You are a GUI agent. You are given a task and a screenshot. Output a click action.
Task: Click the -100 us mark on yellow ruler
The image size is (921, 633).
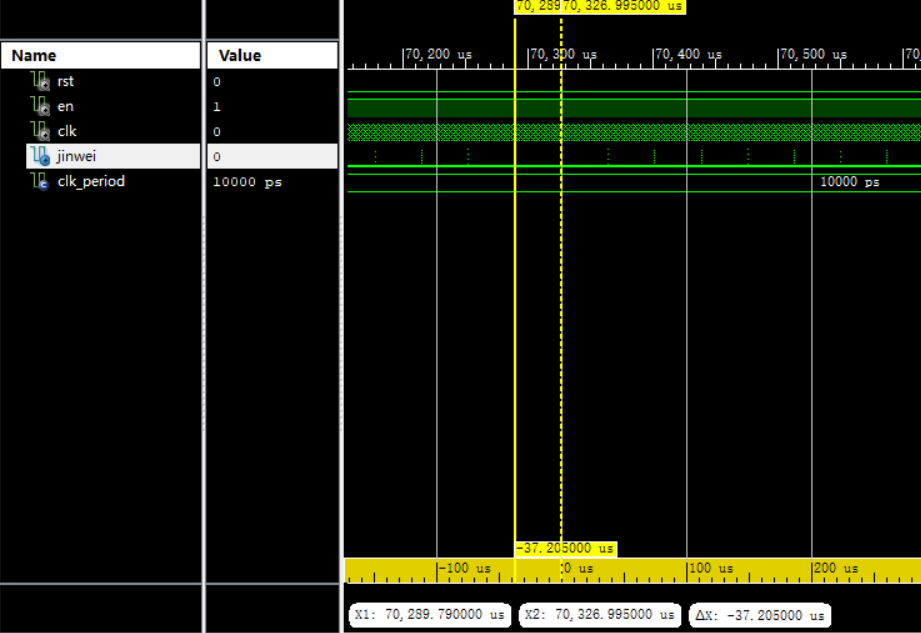464,568
